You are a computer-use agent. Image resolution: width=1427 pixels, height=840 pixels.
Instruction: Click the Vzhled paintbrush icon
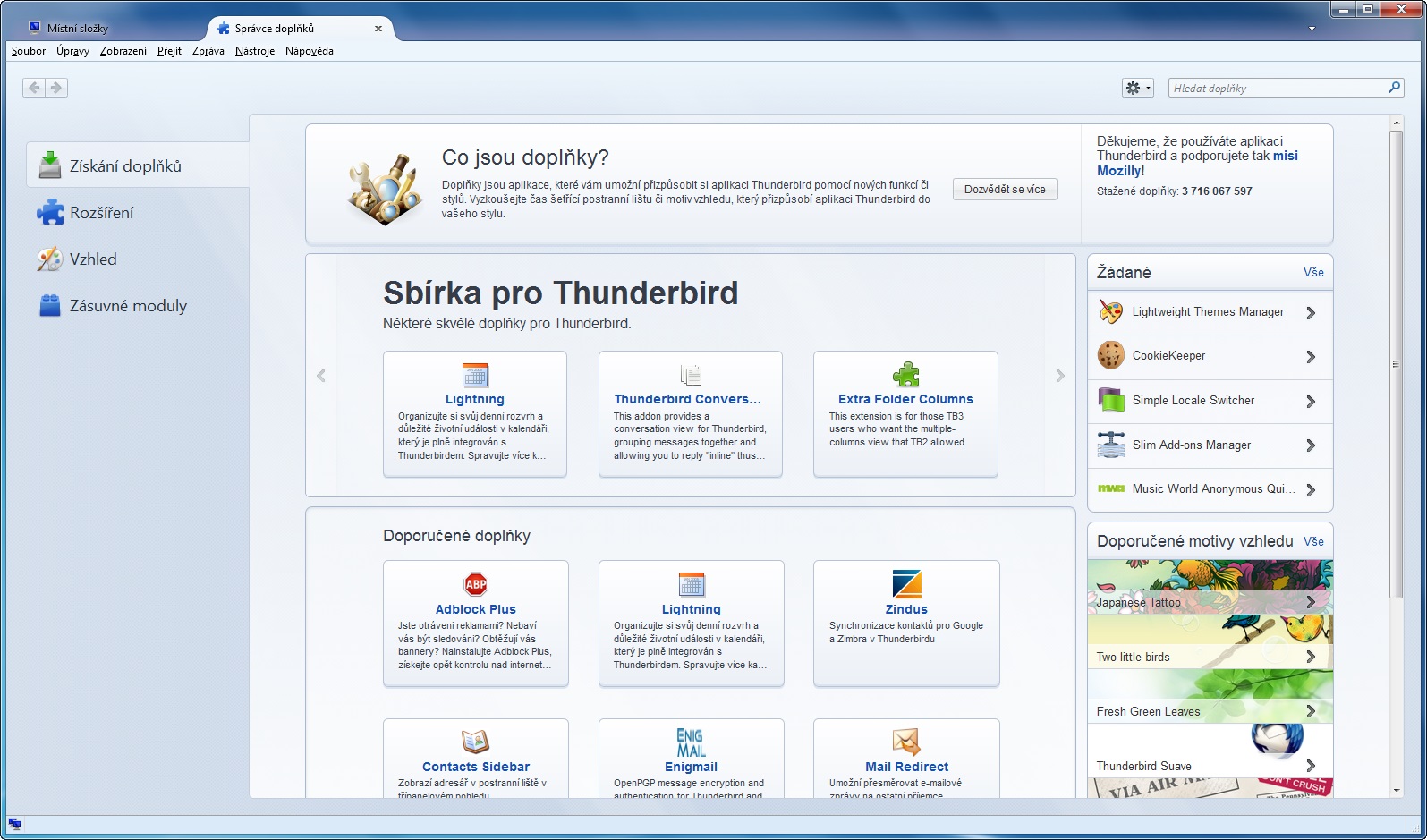click(x=50, y=259)
